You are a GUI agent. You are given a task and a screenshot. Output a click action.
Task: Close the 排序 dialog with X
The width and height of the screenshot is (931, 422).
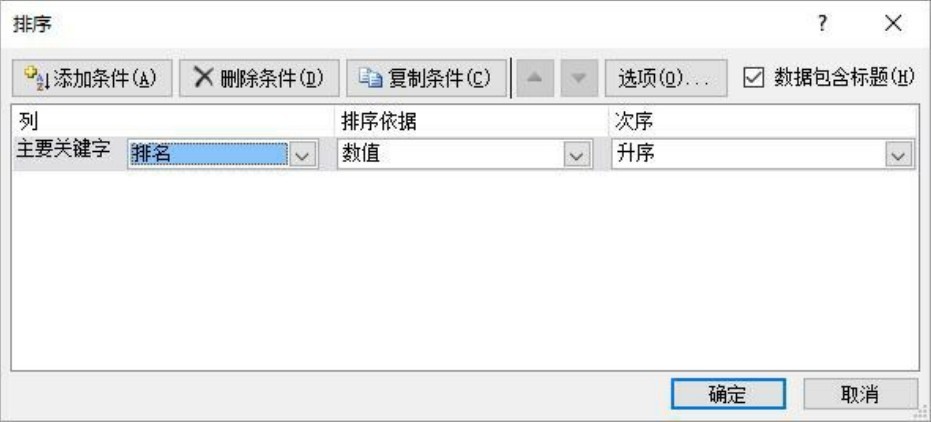pos(892,24)
